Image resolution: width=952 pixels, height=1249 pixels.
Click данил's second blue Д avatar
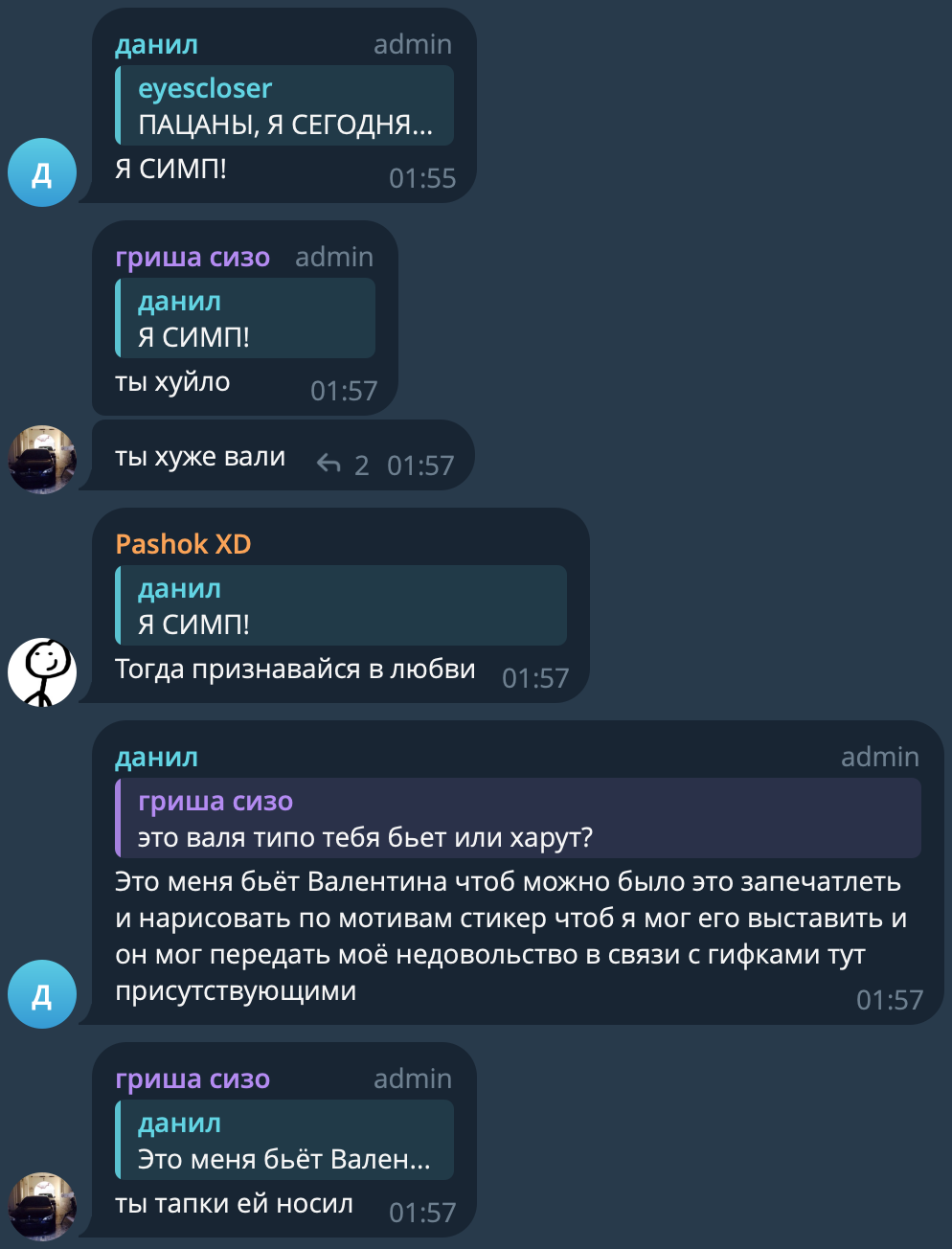coord(42,994)
